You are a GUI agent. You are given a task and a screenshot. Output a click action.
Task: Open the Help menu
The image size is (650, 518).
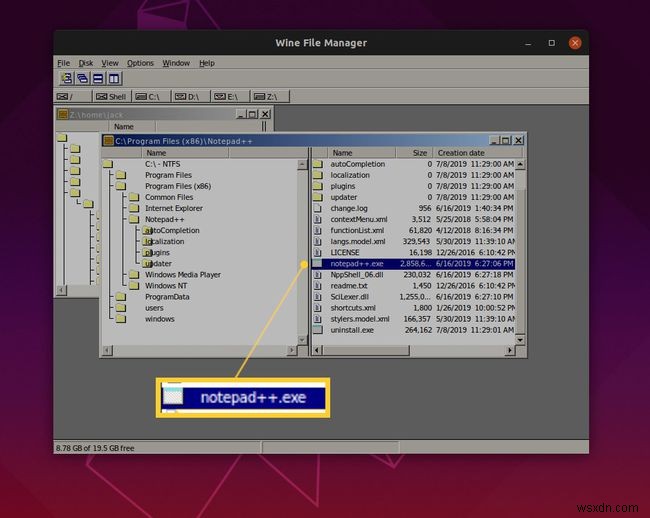[x=207, y=63]
